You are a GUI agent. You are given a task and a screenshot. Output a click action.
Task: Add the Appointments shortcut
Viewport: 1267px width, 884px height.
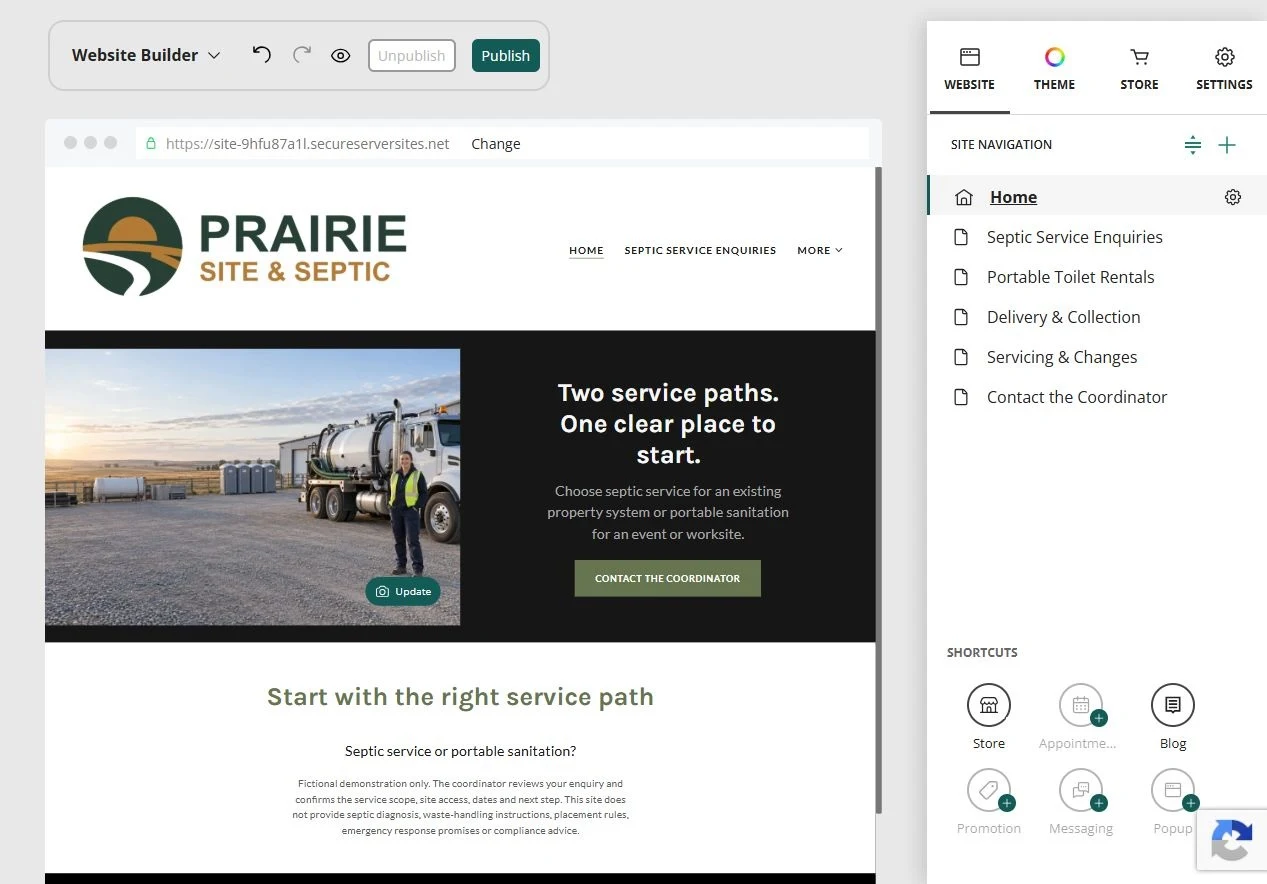click(x=1081, y=705)
